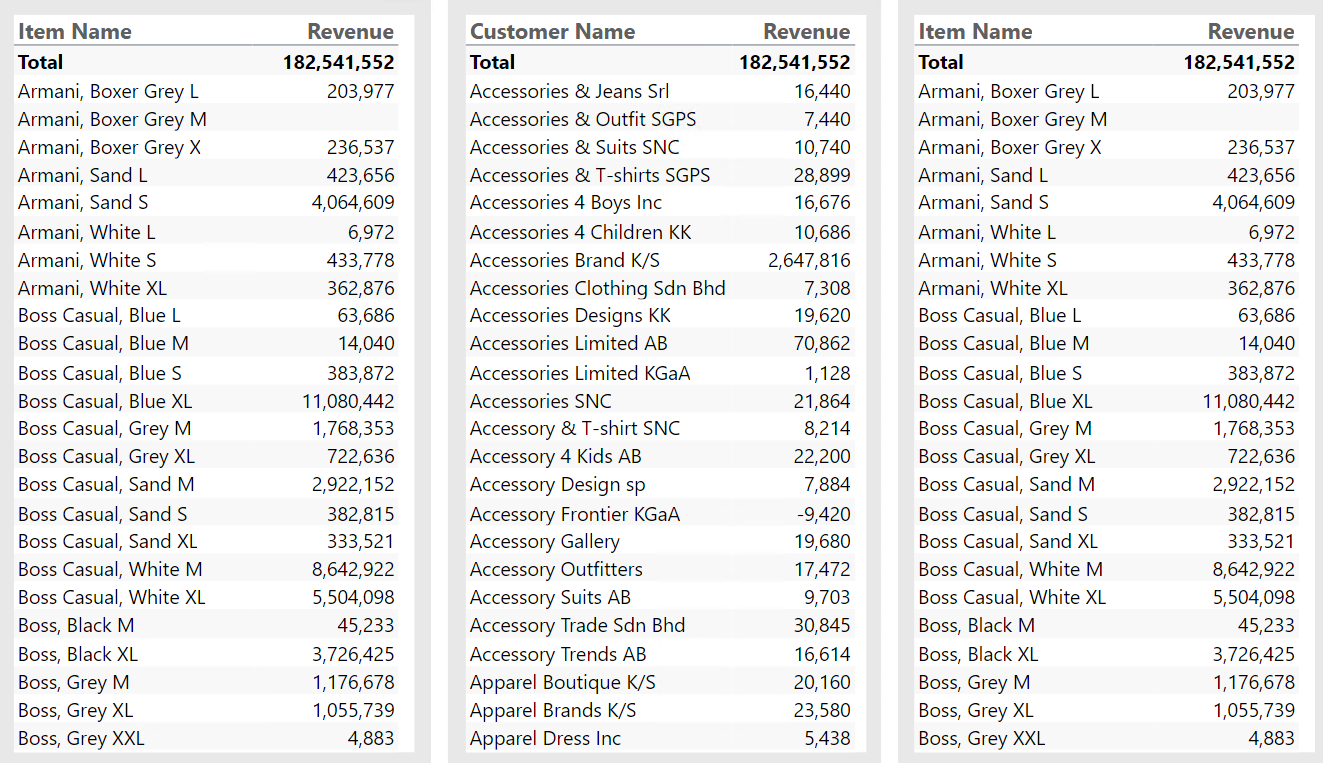This screenshot has width=1323, height=763.
Task: Click revenue value 2,647,816
Action: tap(809, 260)
